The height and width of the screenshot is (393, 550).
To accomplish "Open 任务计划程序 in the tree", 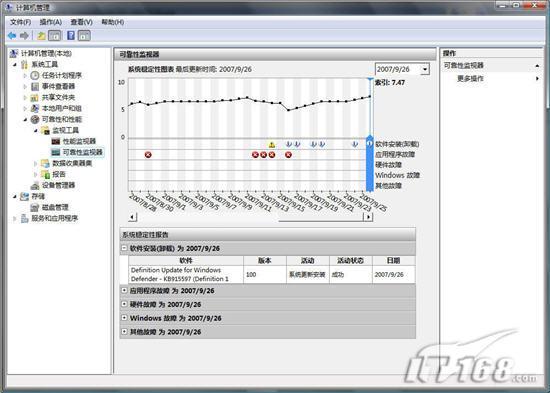I will point(62,75).
